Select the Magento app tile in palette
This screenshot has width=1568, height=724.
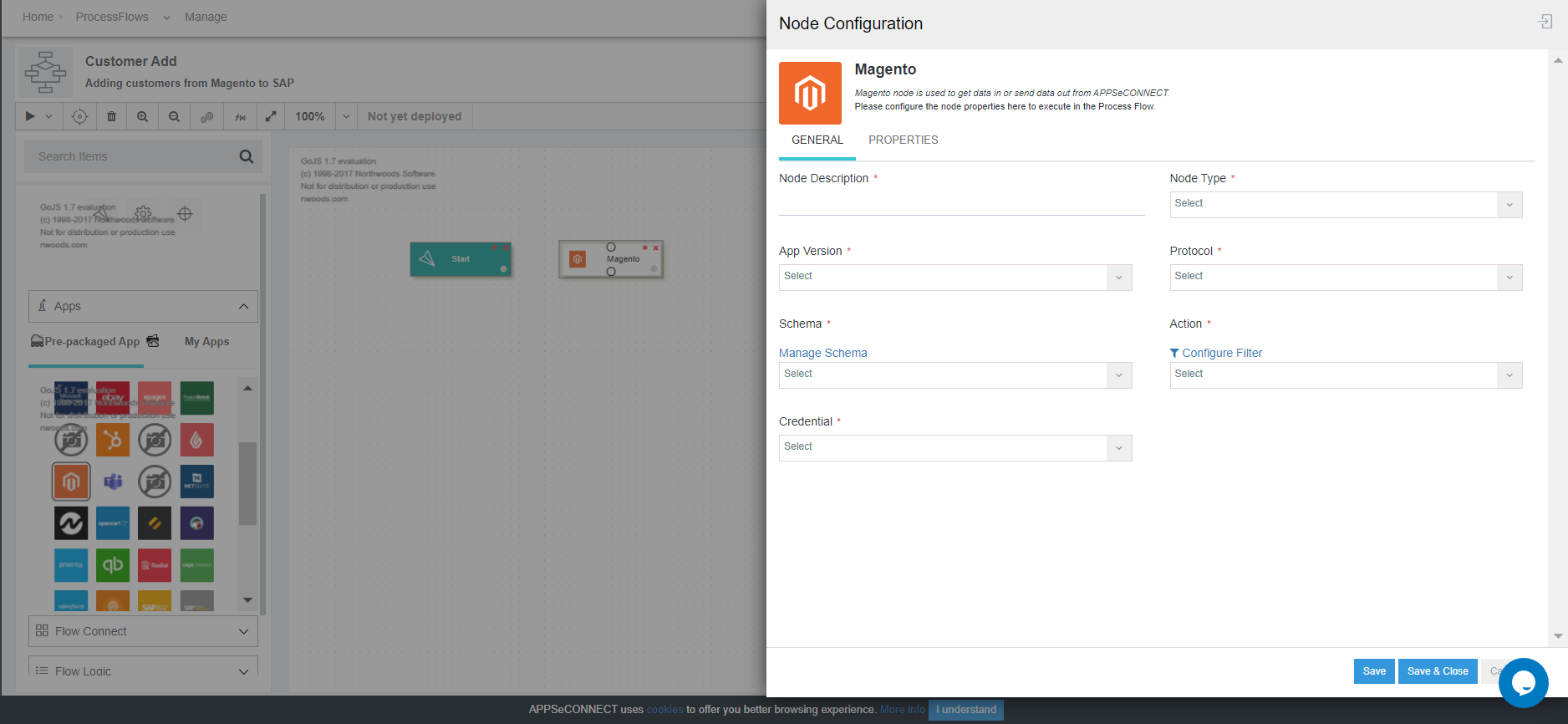click(x=71, y=482)
